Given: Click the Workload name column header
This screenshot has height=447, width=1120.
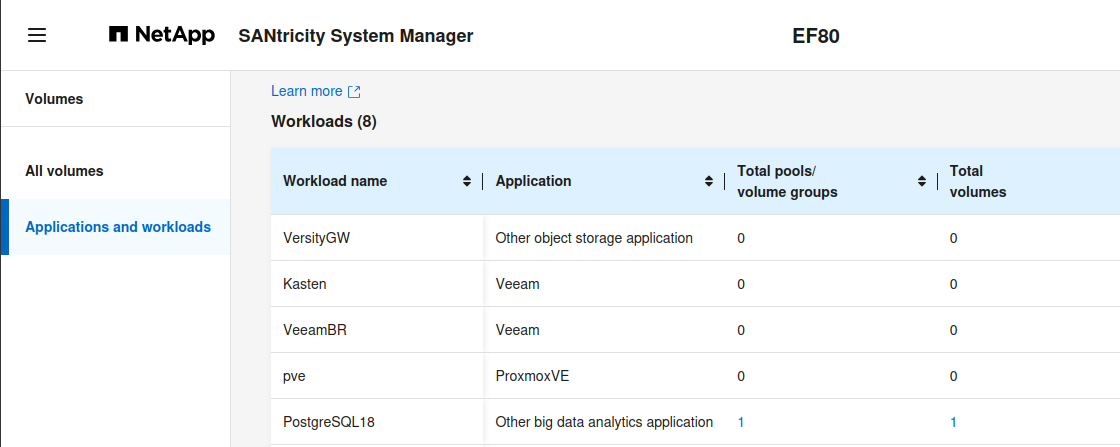Looking at the screenshot, I should click(x=335, y=181).
